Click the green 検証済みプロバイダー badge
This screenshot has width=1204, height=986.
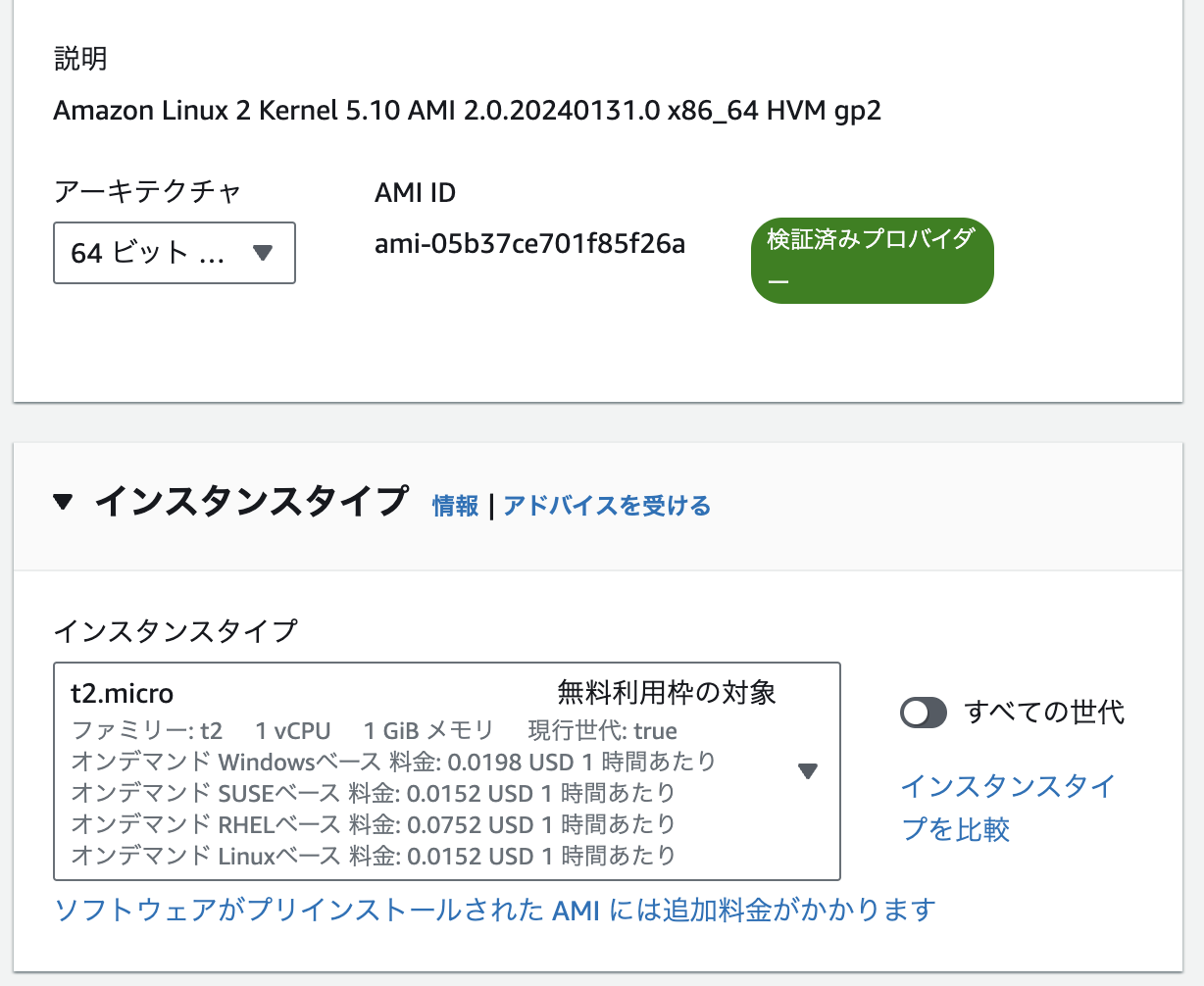[871, 260]
